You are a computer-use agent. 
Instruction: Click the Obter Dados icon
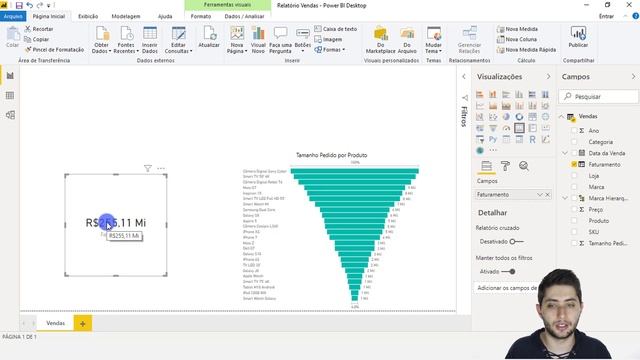coord(102,33)
